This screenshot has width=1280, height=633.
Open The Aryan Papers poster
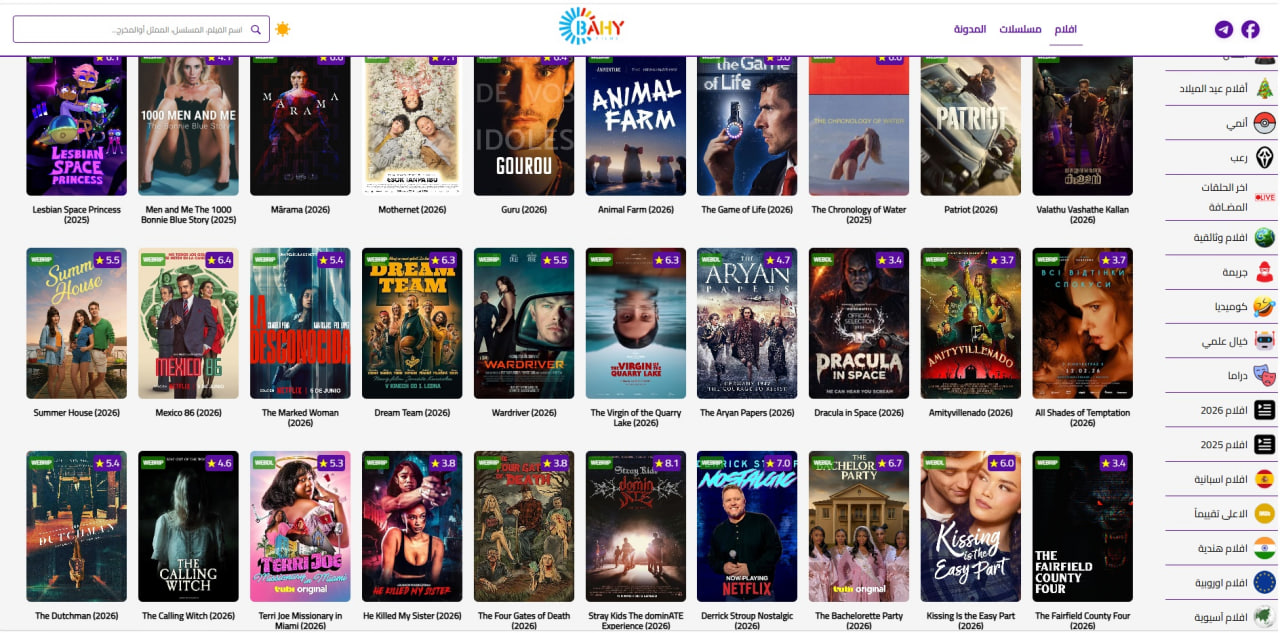pyautogui.click(x=747, y=323)
